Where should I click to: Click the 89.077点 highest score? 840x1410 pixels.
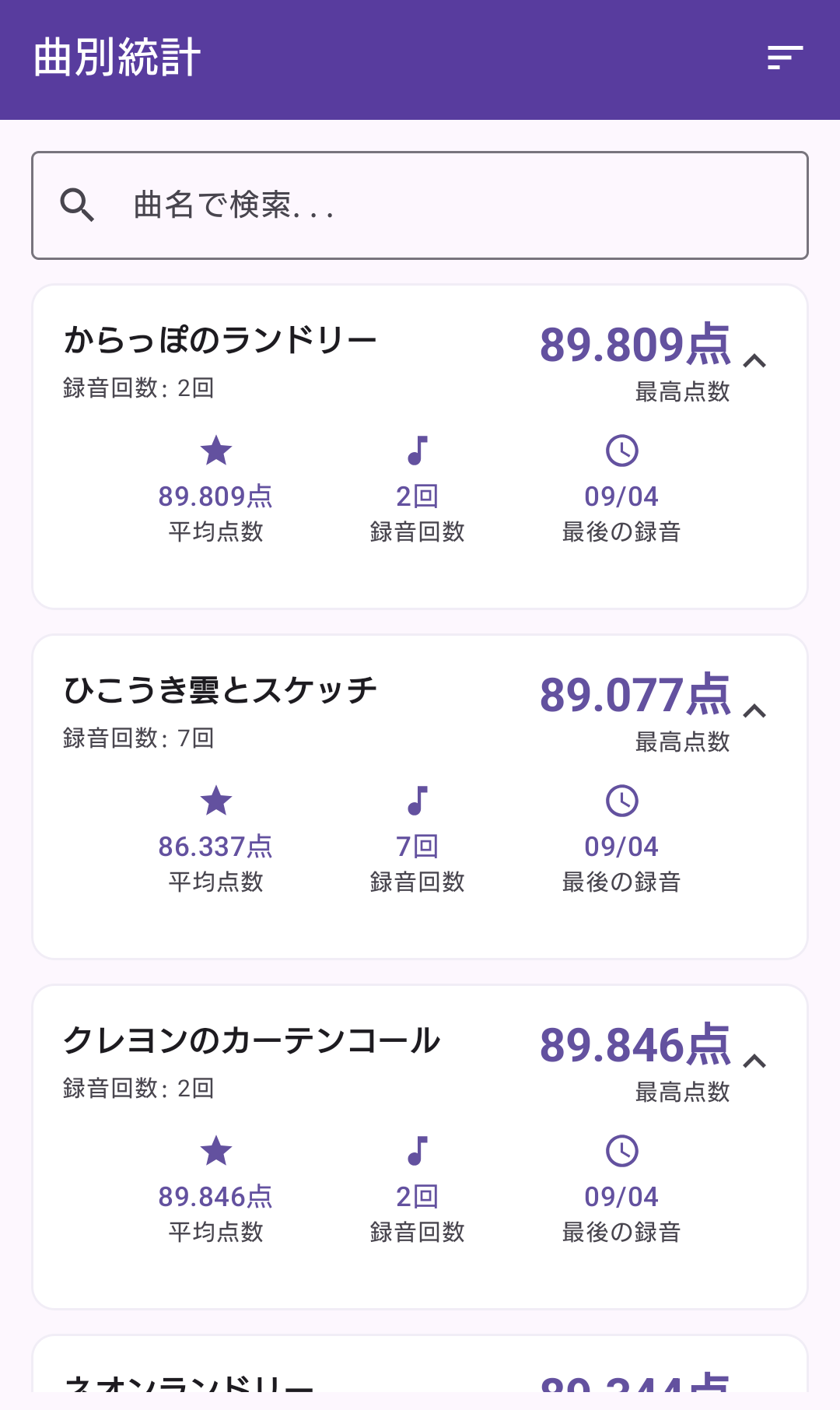click(635, 694)
